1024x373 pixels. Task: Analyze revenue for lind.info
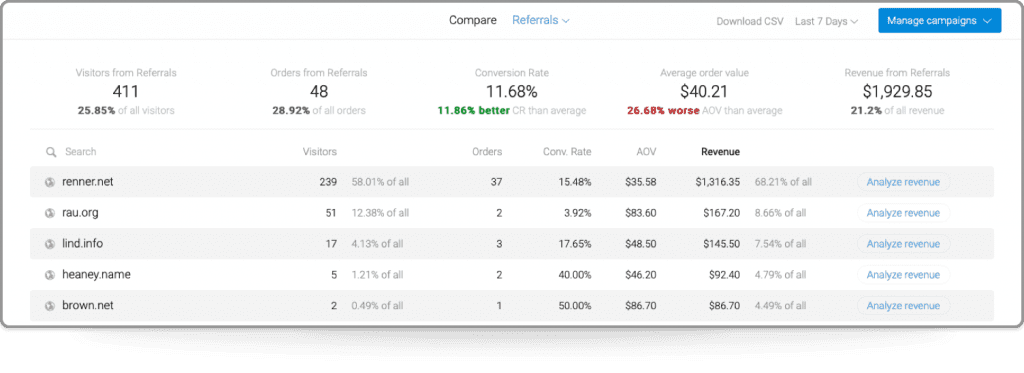[x=903, y=244]
